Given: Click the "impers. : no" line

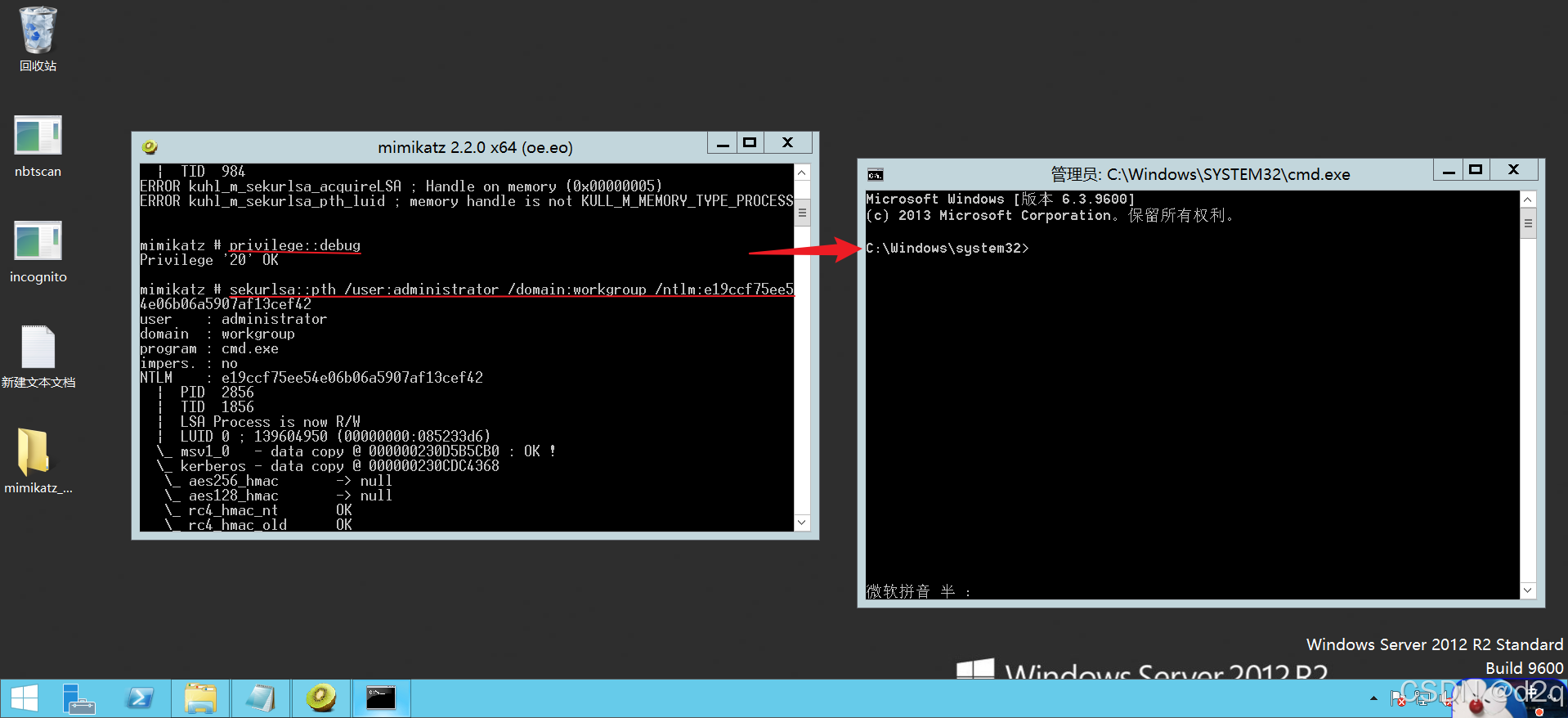Looking at the screenshot, I should coord(189,363).
